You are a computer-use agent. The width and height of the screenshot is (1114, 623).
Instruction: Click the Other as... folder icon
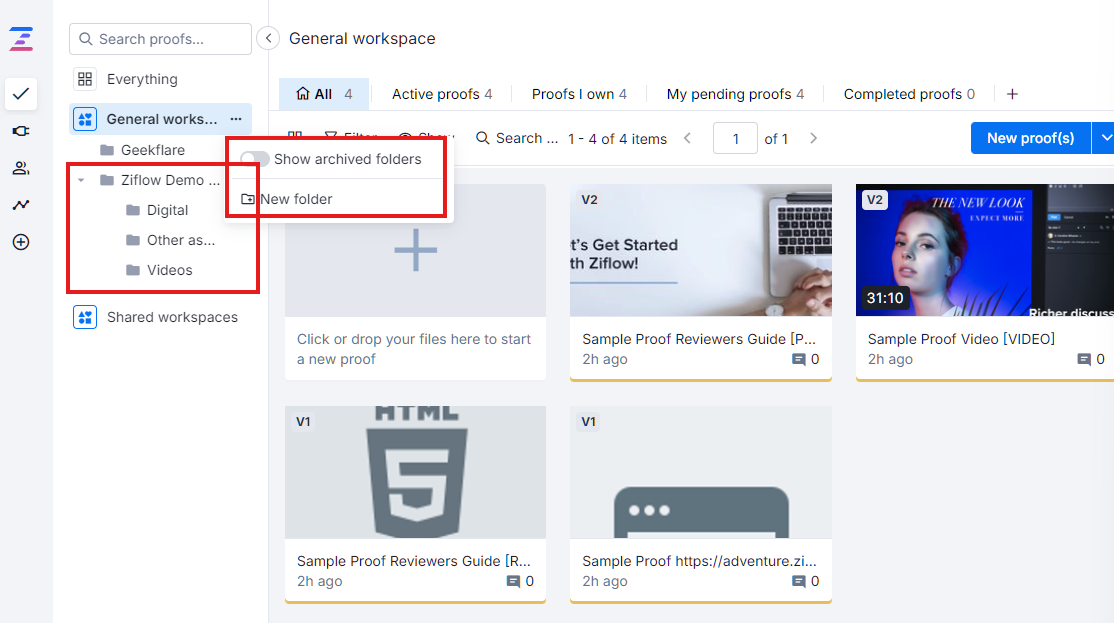point(133,240)
